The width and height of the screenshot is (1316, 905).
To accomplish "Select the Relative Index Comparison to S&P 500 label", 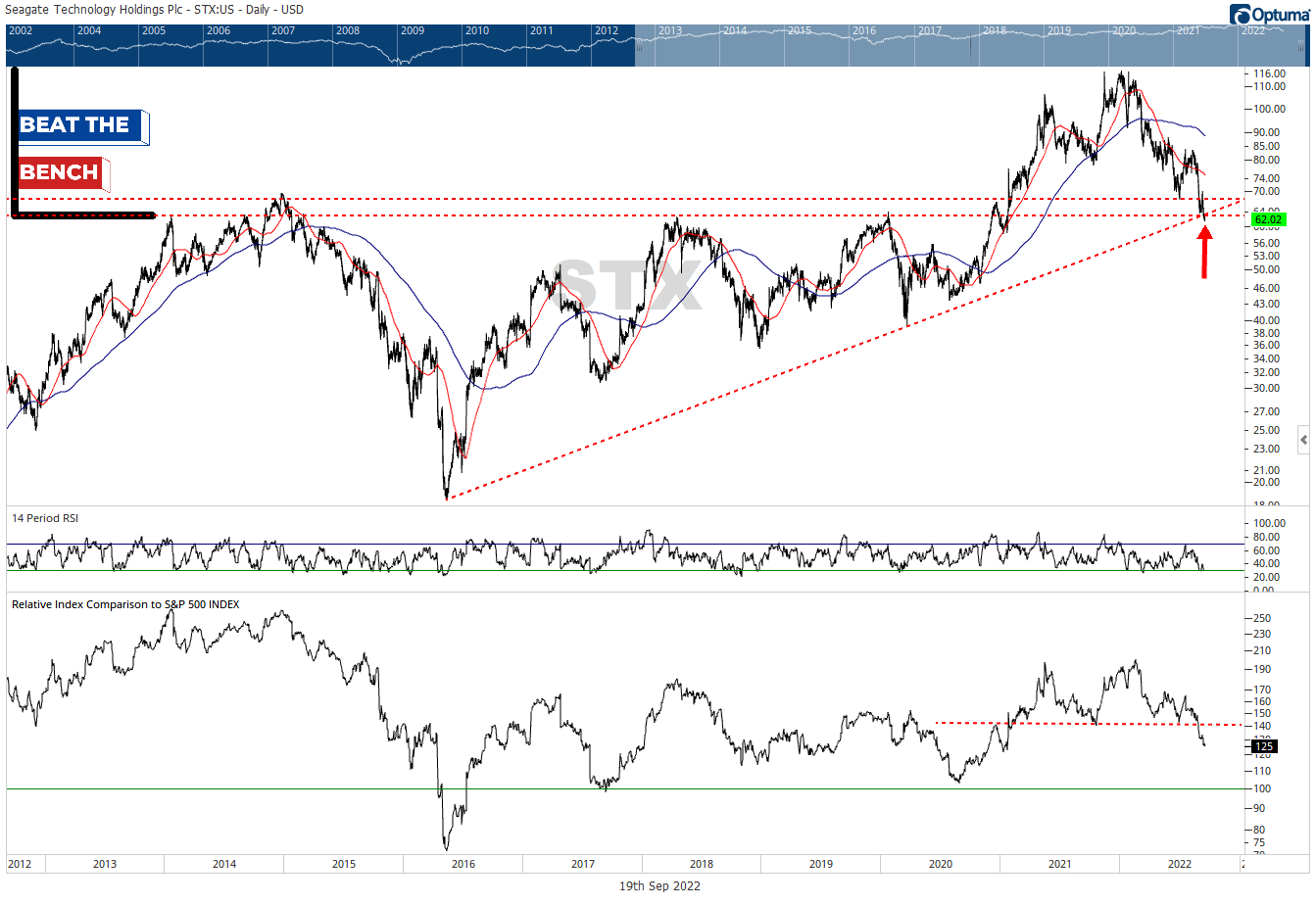I will coord(125,604).
